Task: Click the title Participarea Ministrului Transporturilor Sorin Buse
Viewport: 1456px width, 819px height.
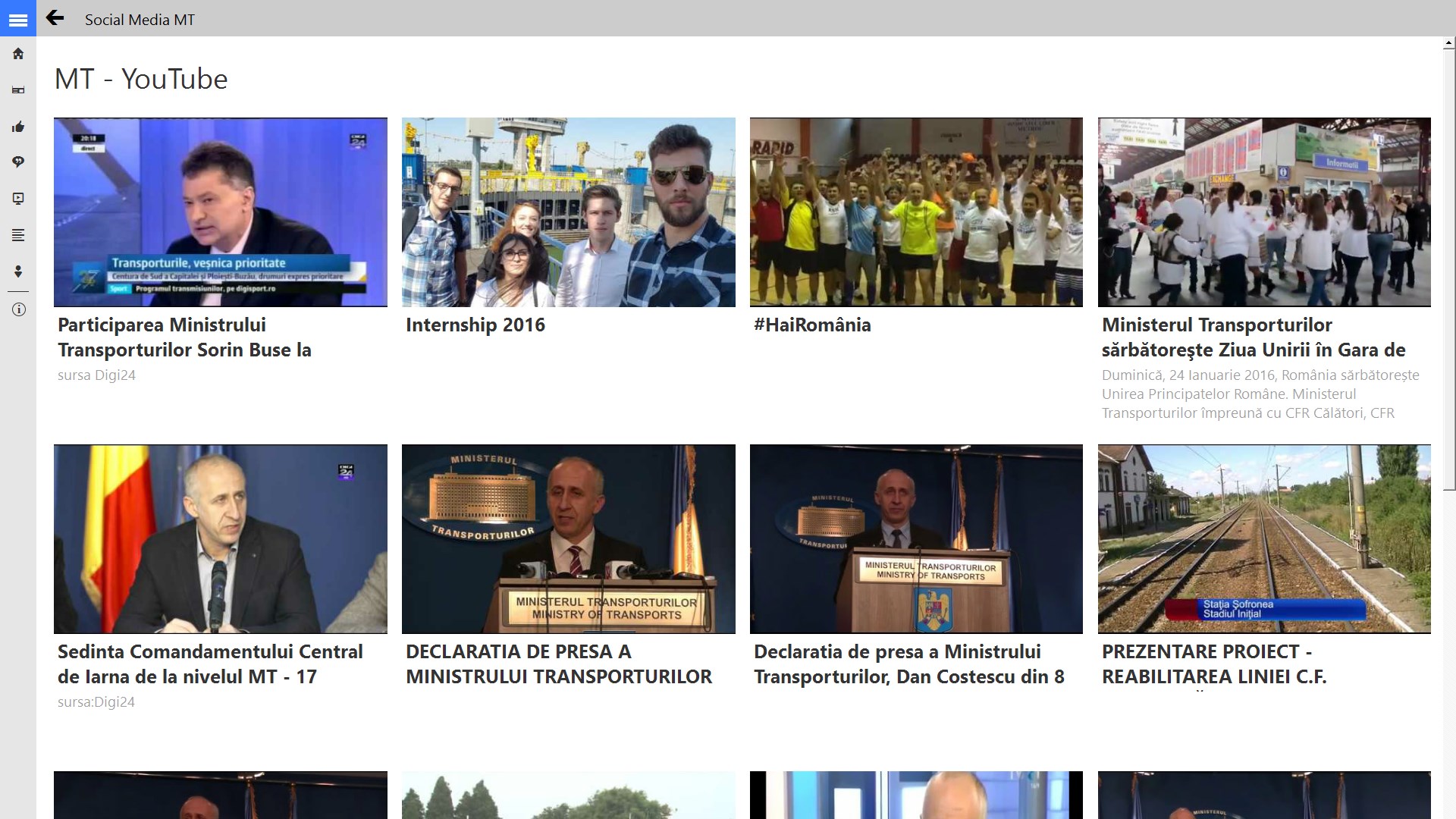Action: 184,337
